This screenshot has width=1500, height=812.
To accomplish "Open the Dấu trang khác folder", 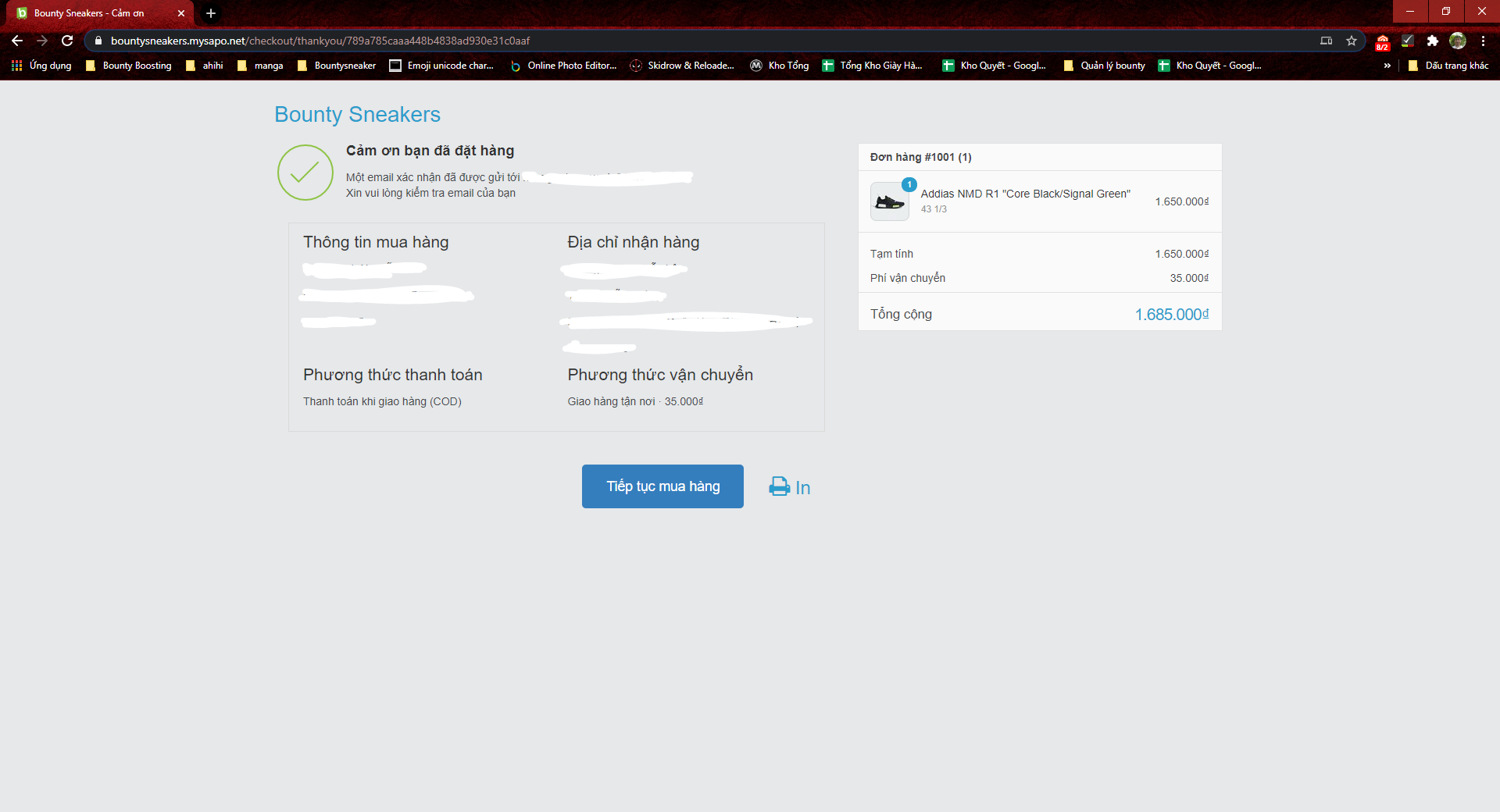I will [1448, 66].
